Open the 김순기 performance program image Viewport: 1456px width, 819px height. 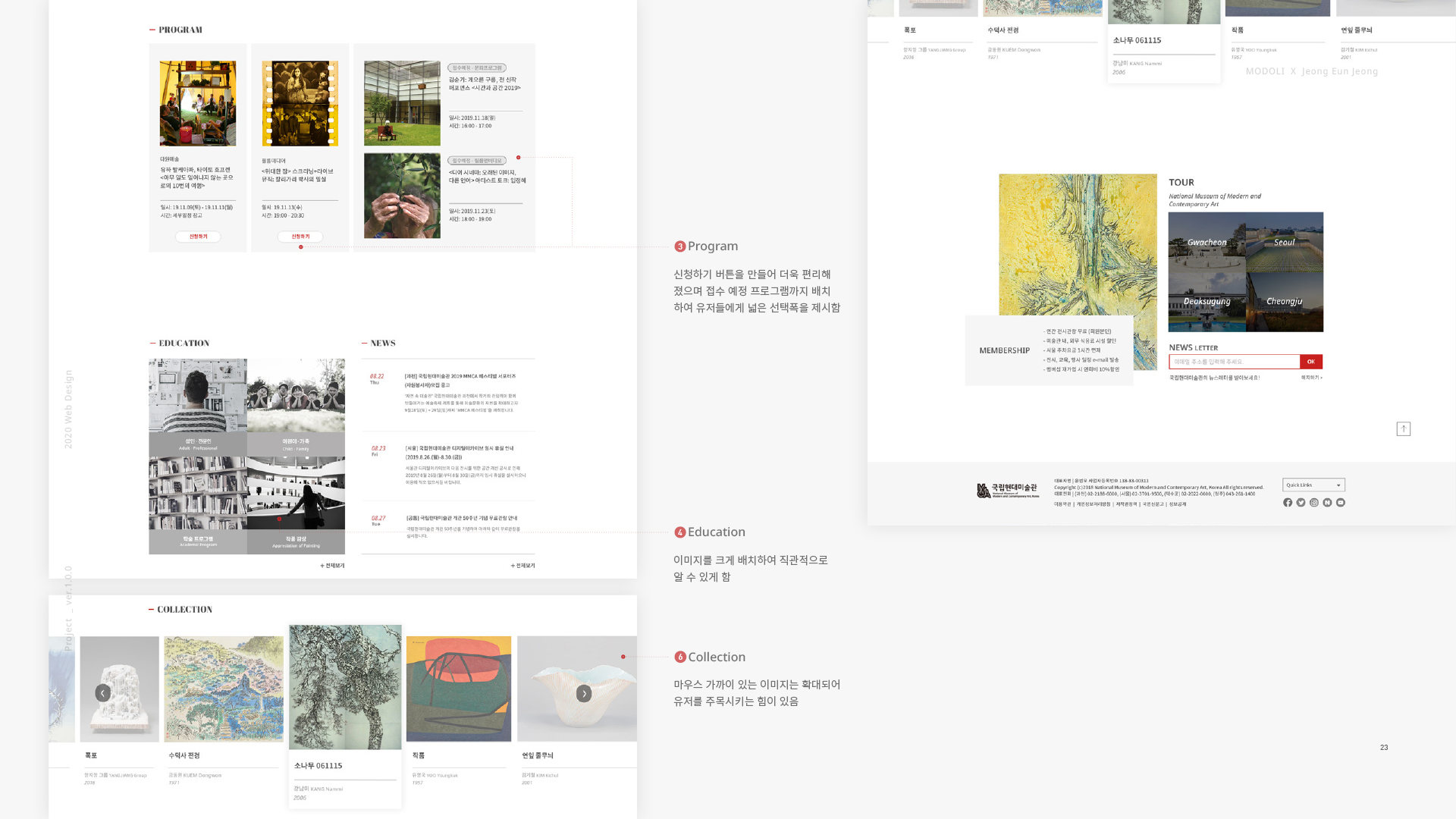[402, 103]
